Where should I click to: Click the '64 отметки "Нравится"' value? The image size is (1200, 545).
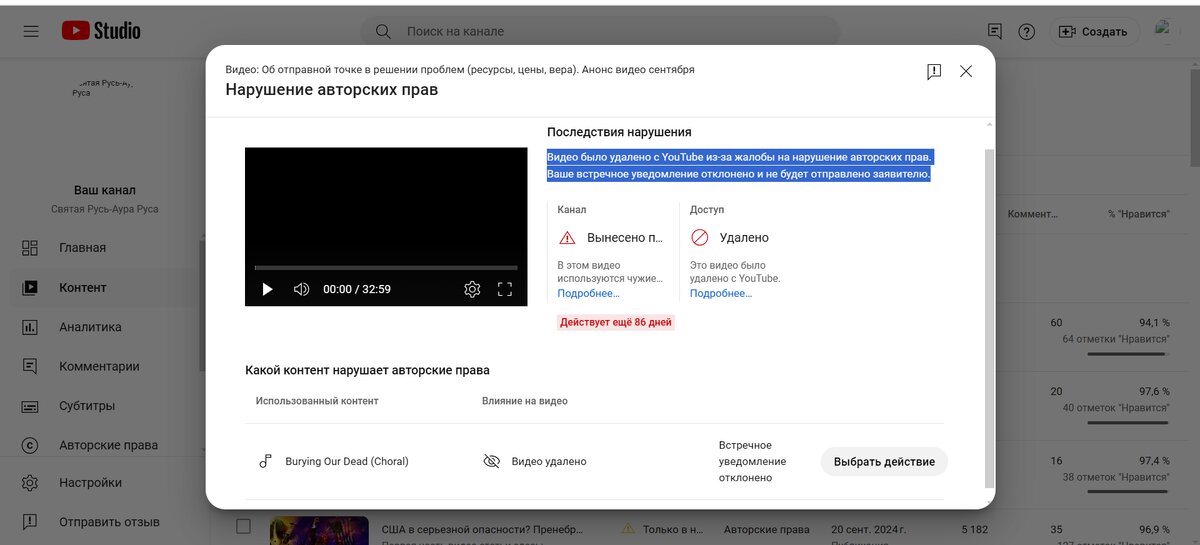coord(1116,339)
